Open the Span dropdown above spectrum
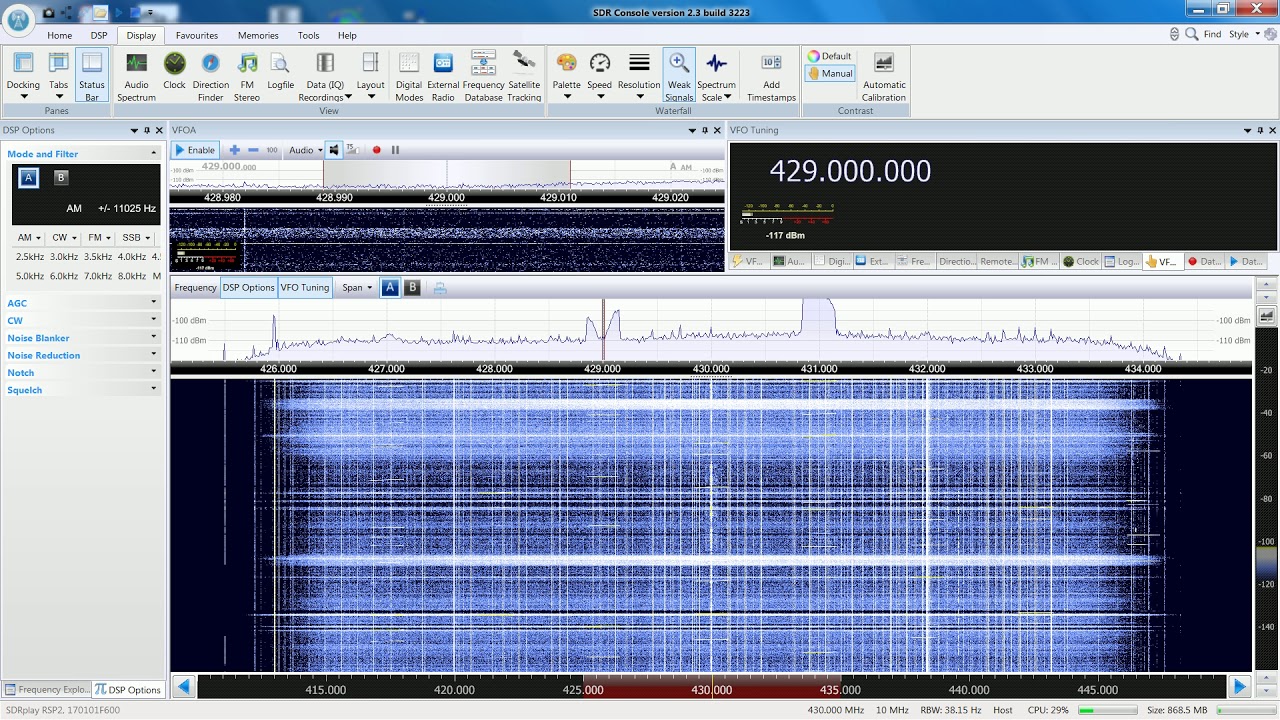Image resolution: width=1280 pixels, height=720 pixels. pyautogui.click(x=357, y=287)
